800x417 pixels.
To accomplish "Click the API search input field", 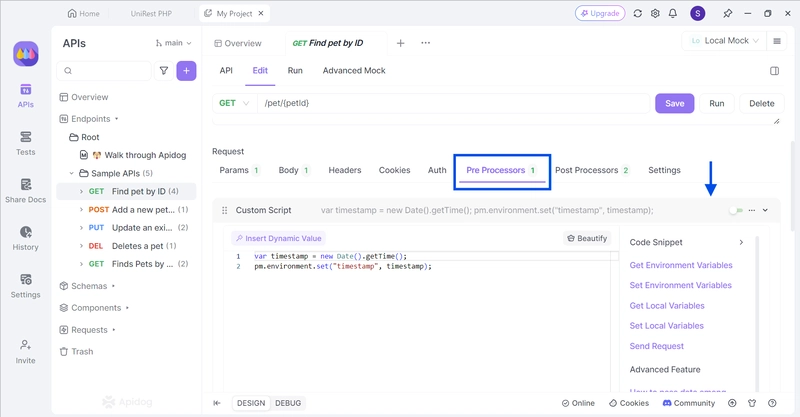I will click(x=105, y=71).
